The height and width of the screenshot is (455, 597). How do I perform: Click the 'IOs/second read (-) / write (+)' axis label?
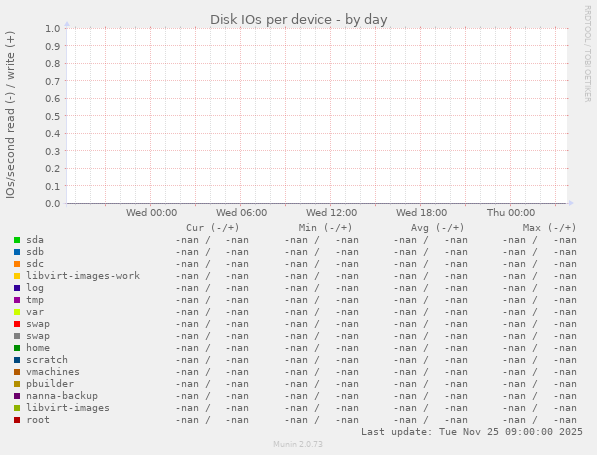10,115
